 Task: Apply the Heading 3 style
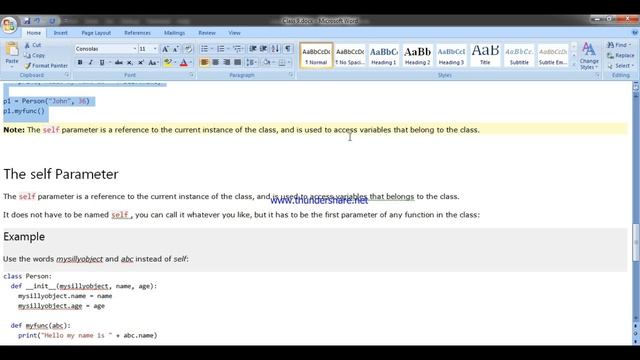[x=451, y=56]
